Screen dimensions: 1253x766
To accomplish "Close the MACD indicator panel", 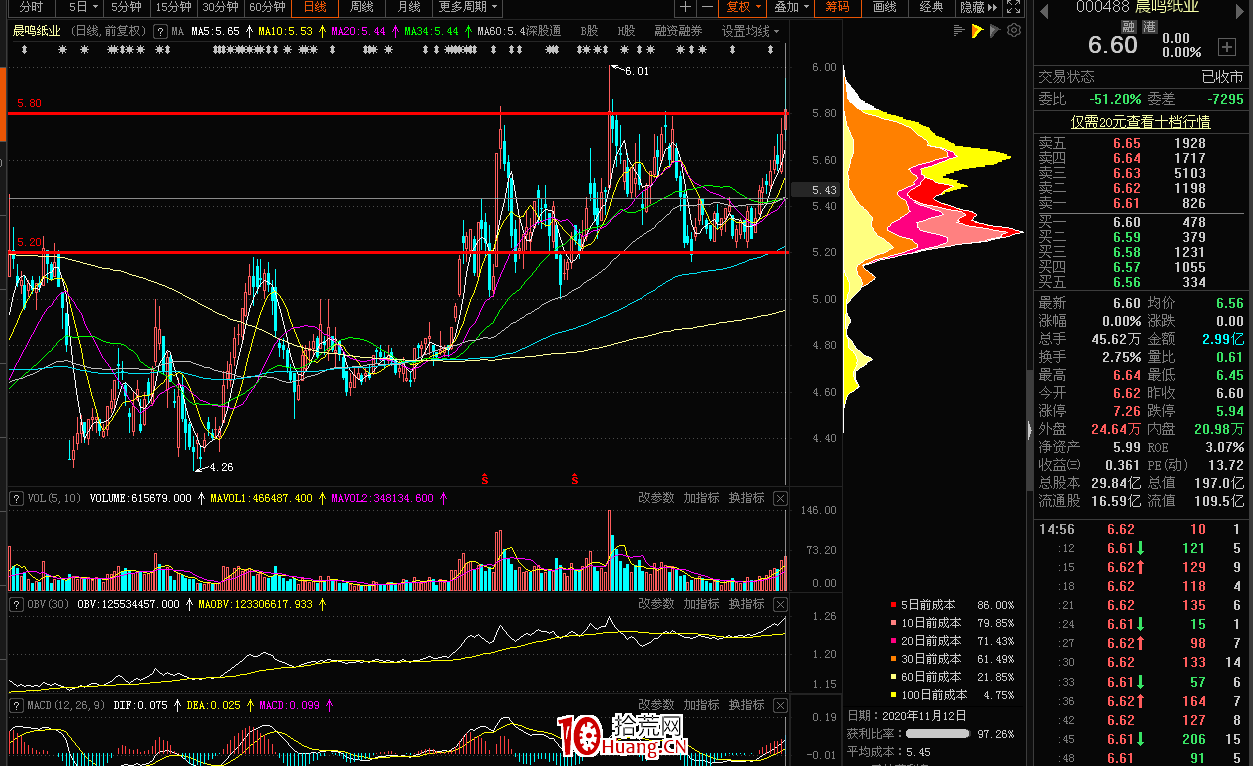I will click(780, 705).
